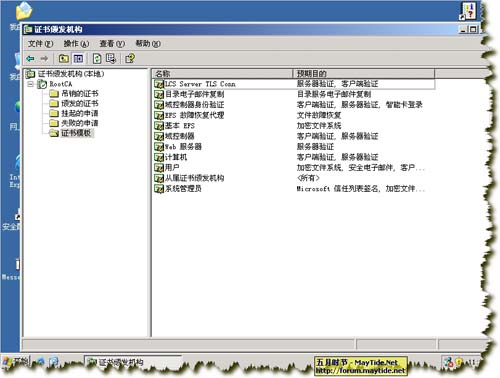Click the Help toolbar icon

(x=129, y=59)
